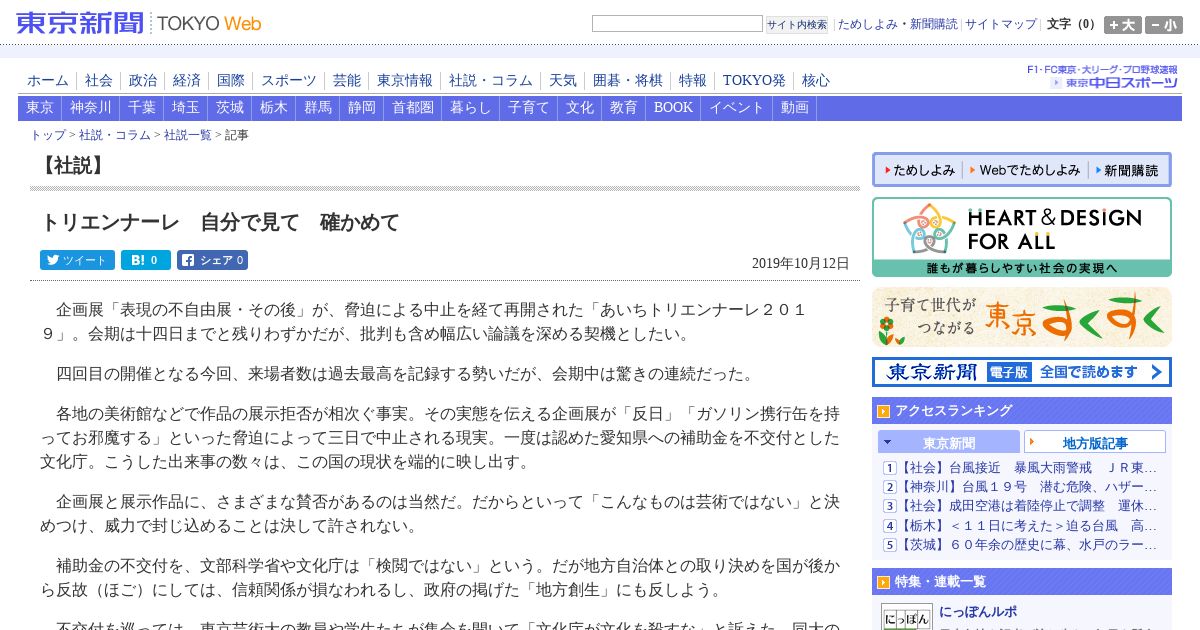Screen dimensions: 1200x630
Task: Open 東京新聞 電子版 banner
Action: coord(1022,372)
